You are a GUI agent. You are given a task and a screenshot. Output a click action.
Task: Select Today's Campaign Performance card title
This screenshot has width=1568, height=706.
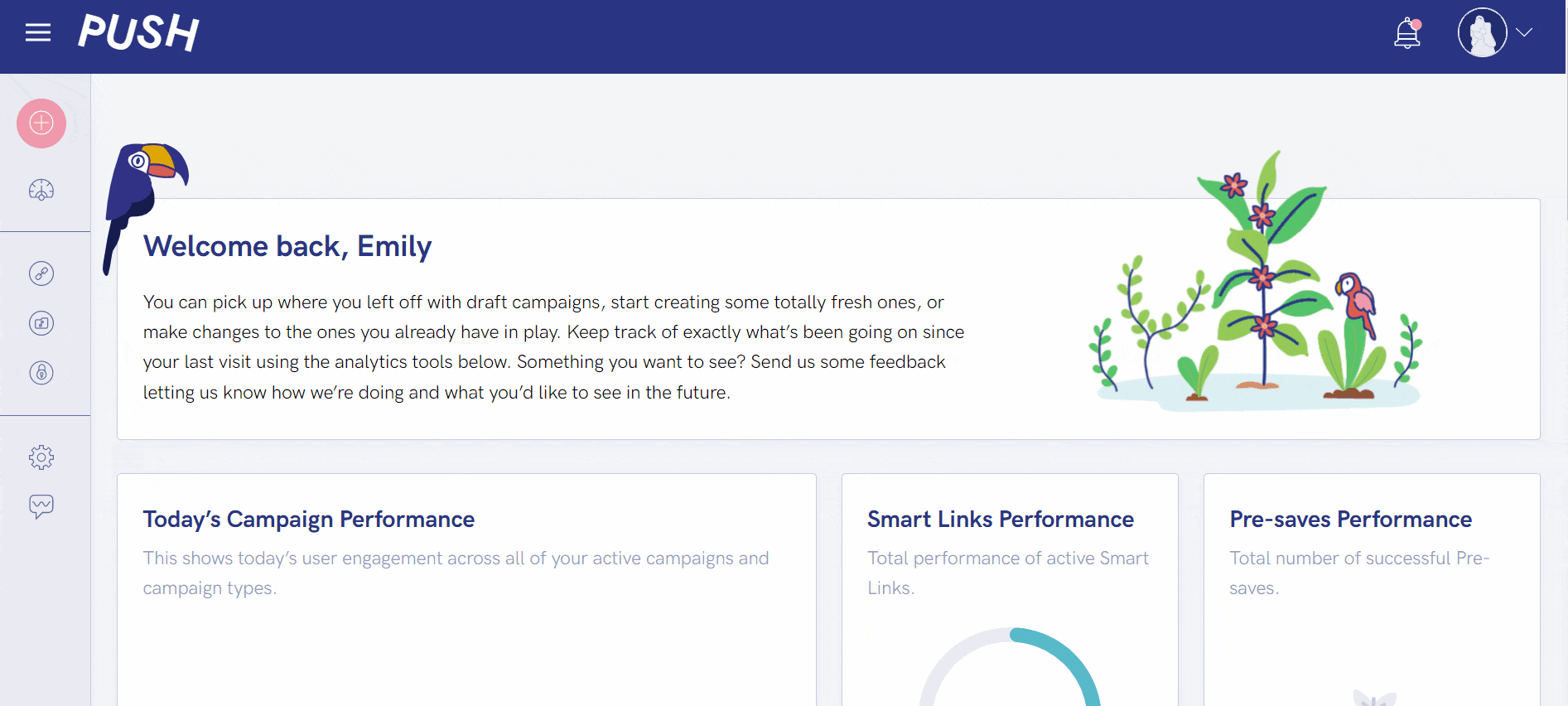click(x=309, y=520)
